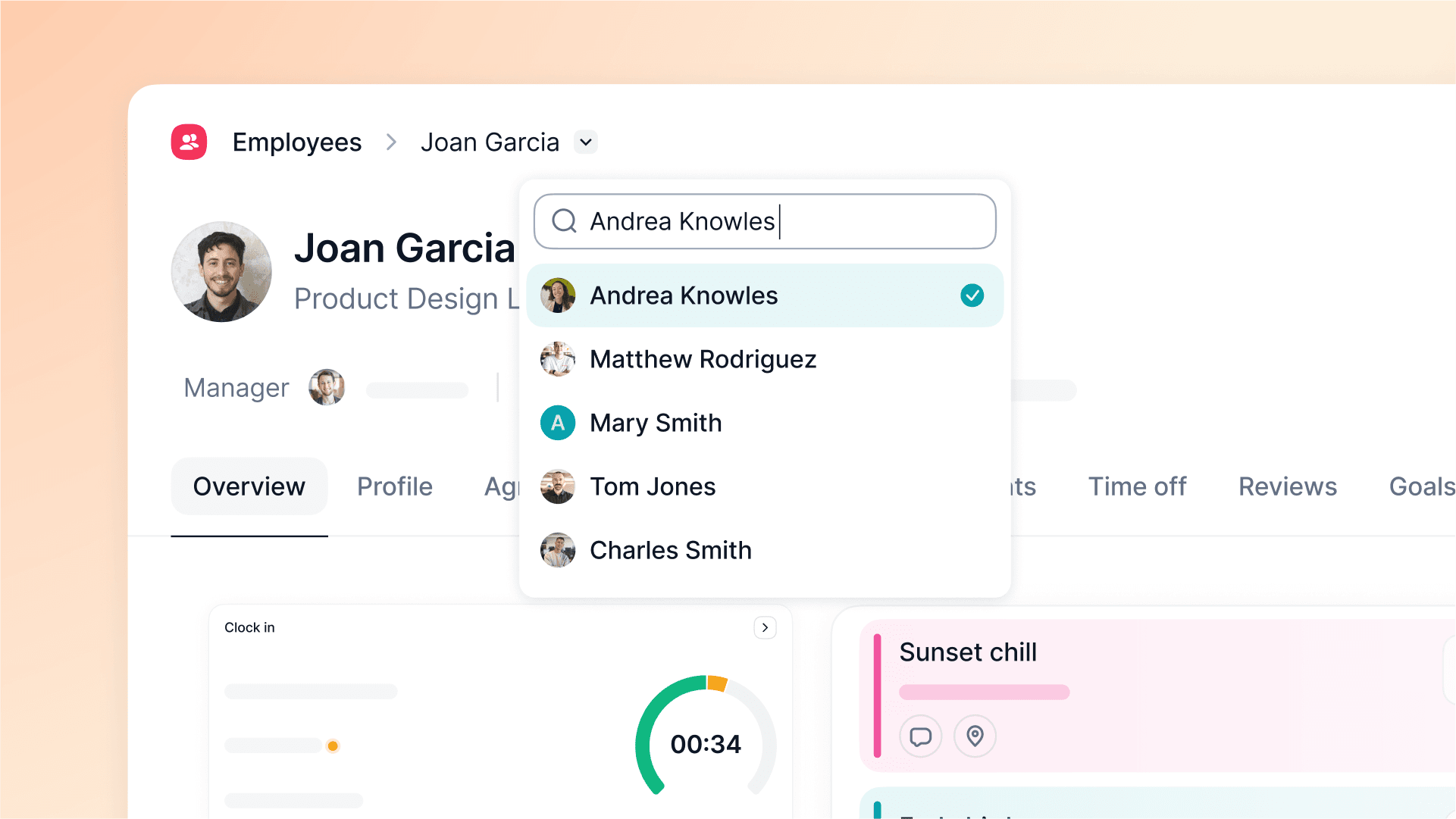Screen dimensions: 1456x819
Task: Click the search magnifier icon
Action: [563, 220]
